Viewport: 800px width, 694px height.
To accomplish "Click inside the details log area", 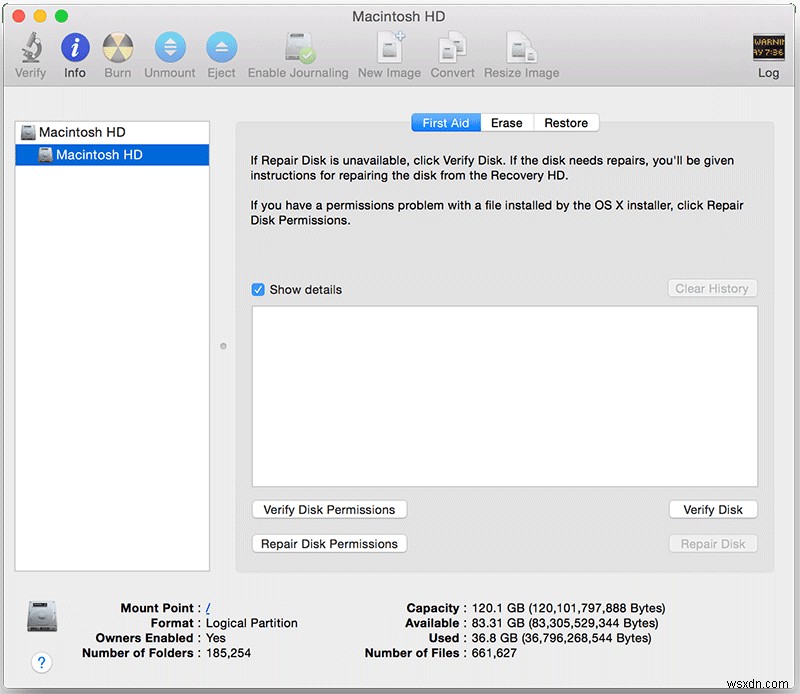I will tap(505, 396).
